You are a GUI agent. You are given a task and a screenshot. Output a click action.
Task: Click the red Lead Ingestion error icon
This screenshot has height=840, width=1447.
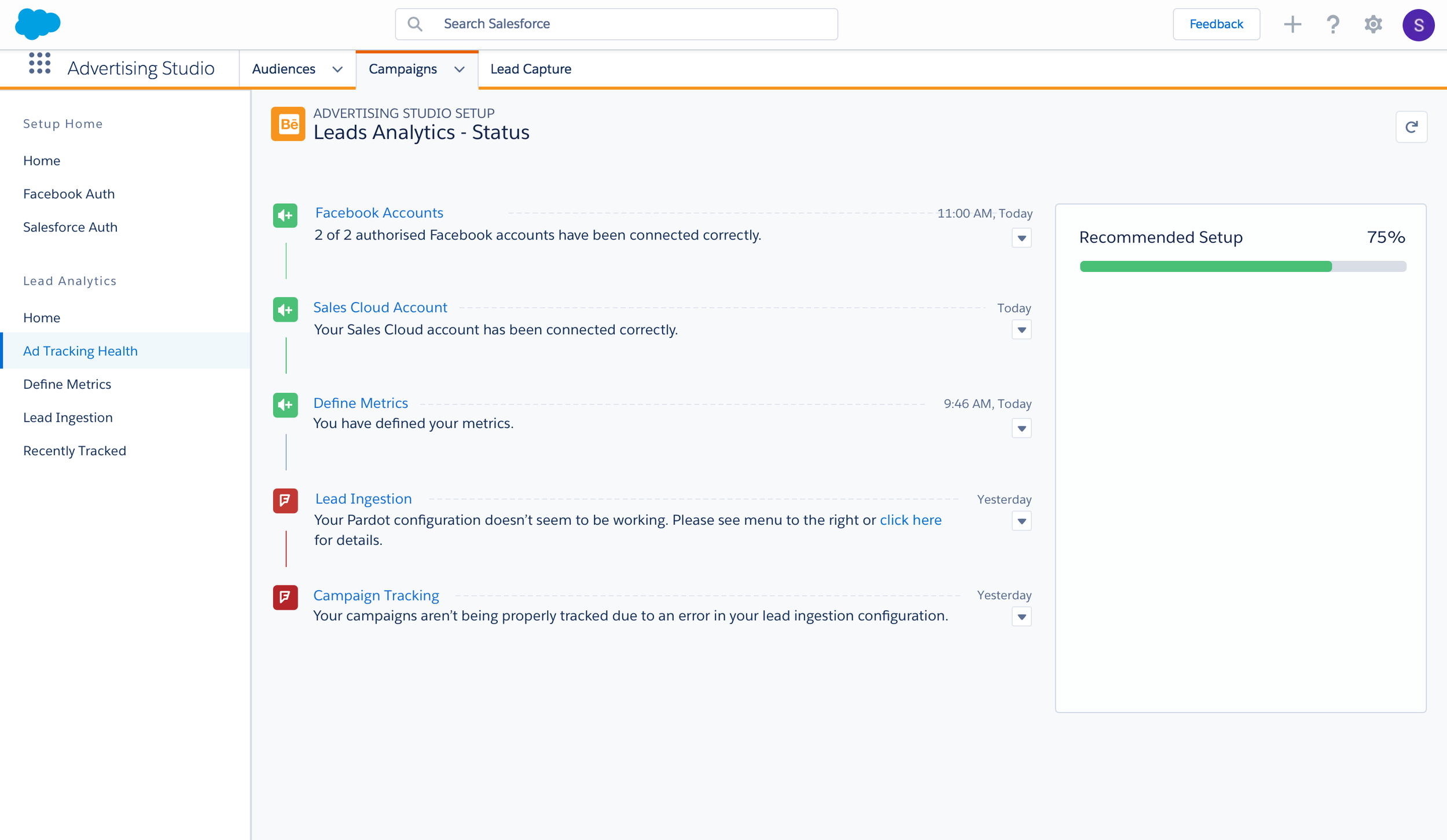[x=285, y=500]
